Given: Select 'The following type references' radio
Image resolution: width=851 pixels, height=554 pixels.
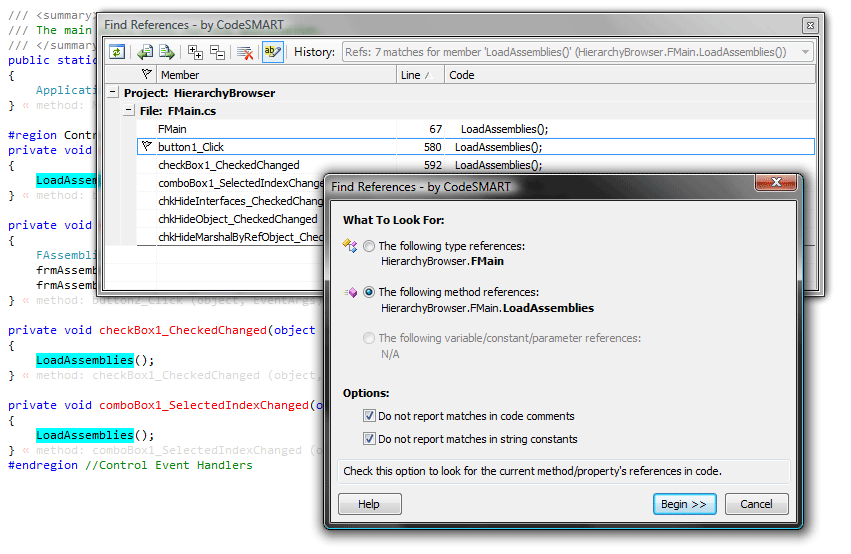Looking at the screenshot, I should [x=369, y=246].
